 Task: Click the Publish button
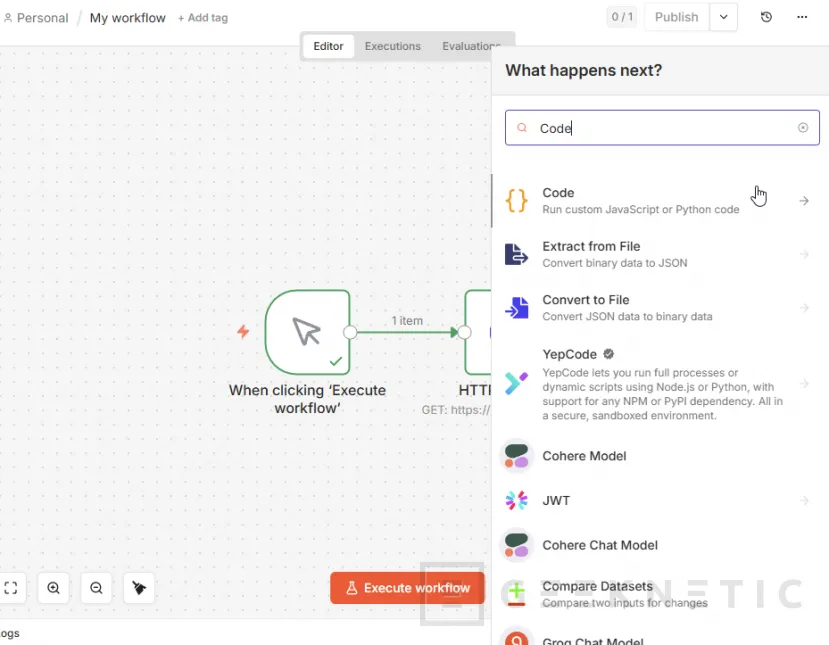coord(676,17)
